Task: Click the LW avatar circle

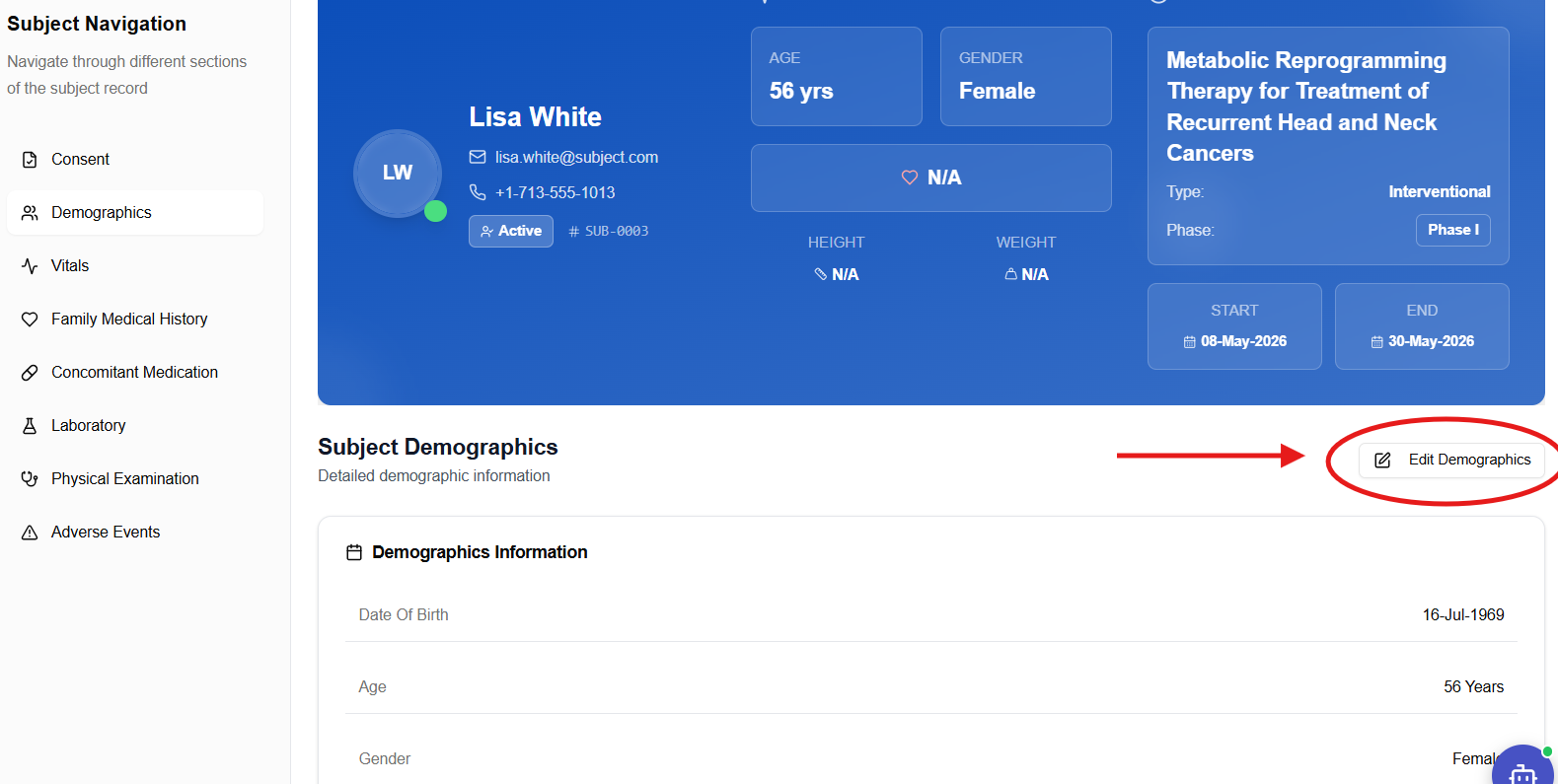Action: [x=398, y=173]
